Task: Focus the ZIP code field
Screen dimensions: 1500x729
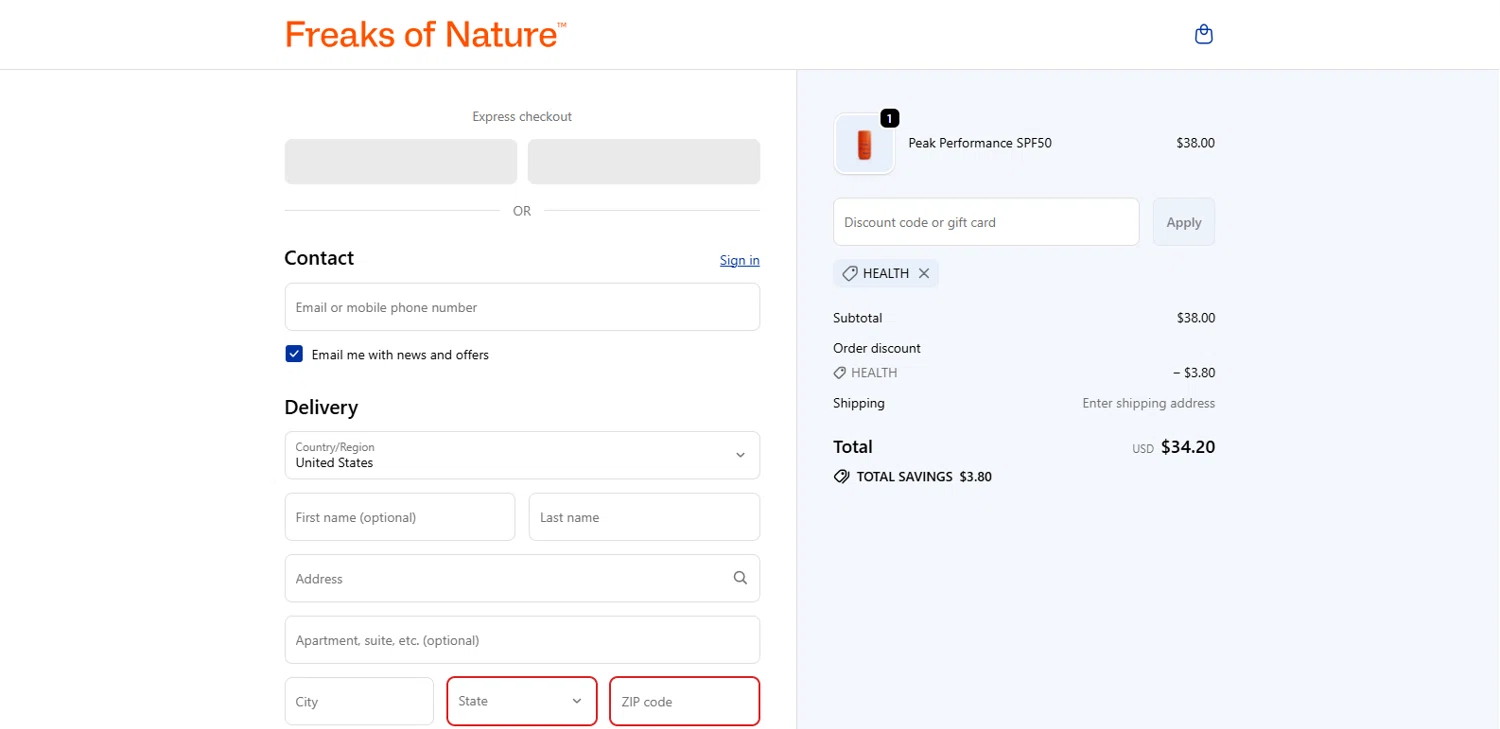Action: pos(685,701)
